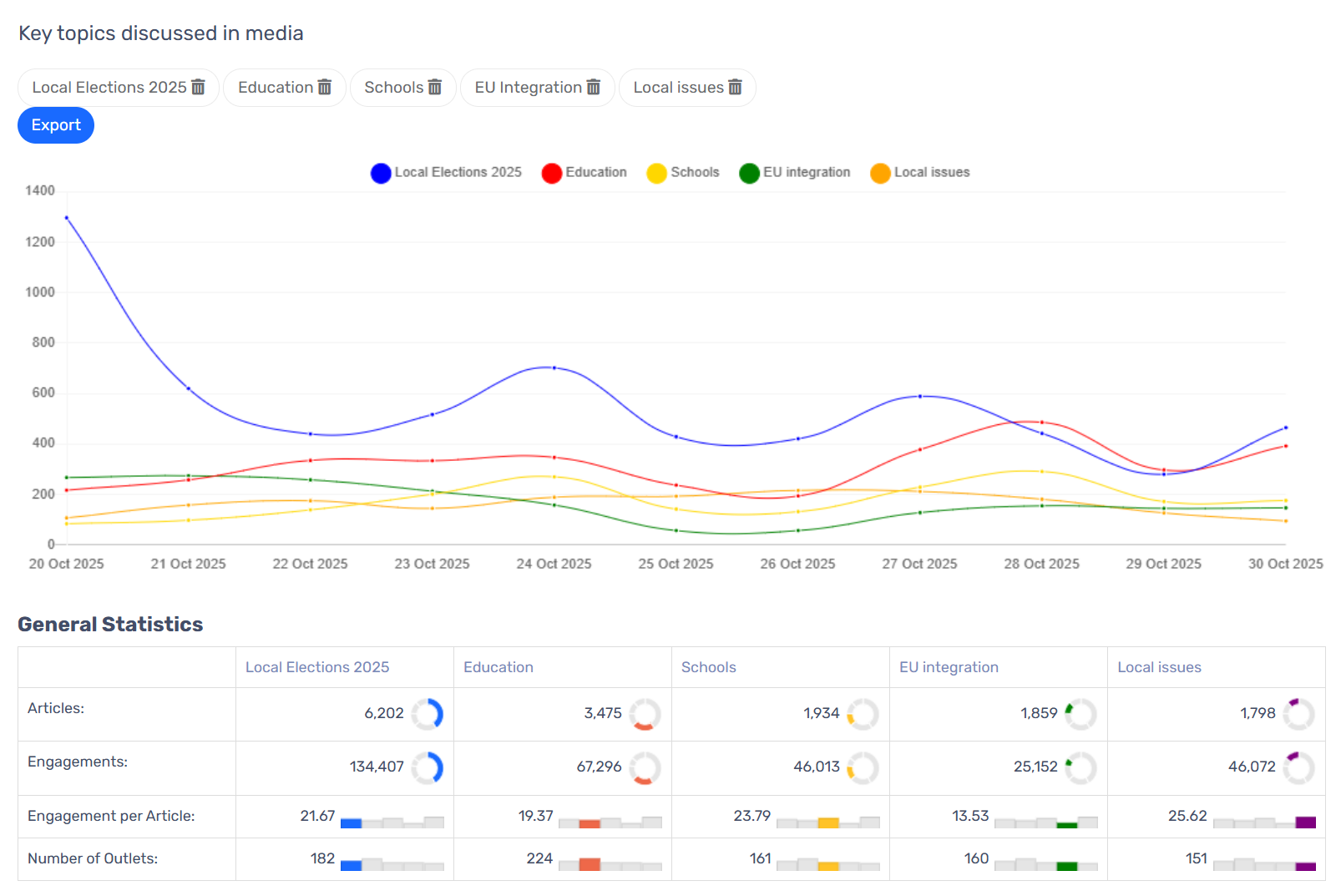Click the trash icon on Schools chip

(435, 88)
